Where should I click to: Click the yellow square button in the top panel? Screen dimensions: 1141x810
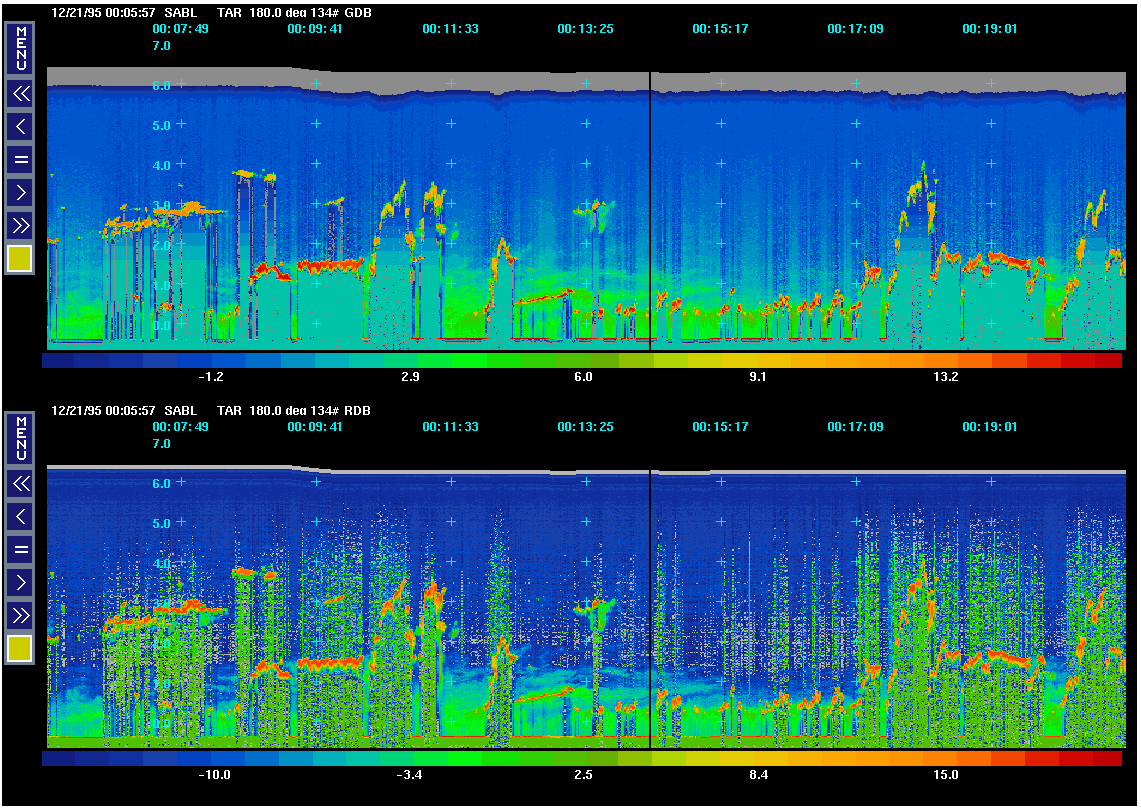pos(20,259)
